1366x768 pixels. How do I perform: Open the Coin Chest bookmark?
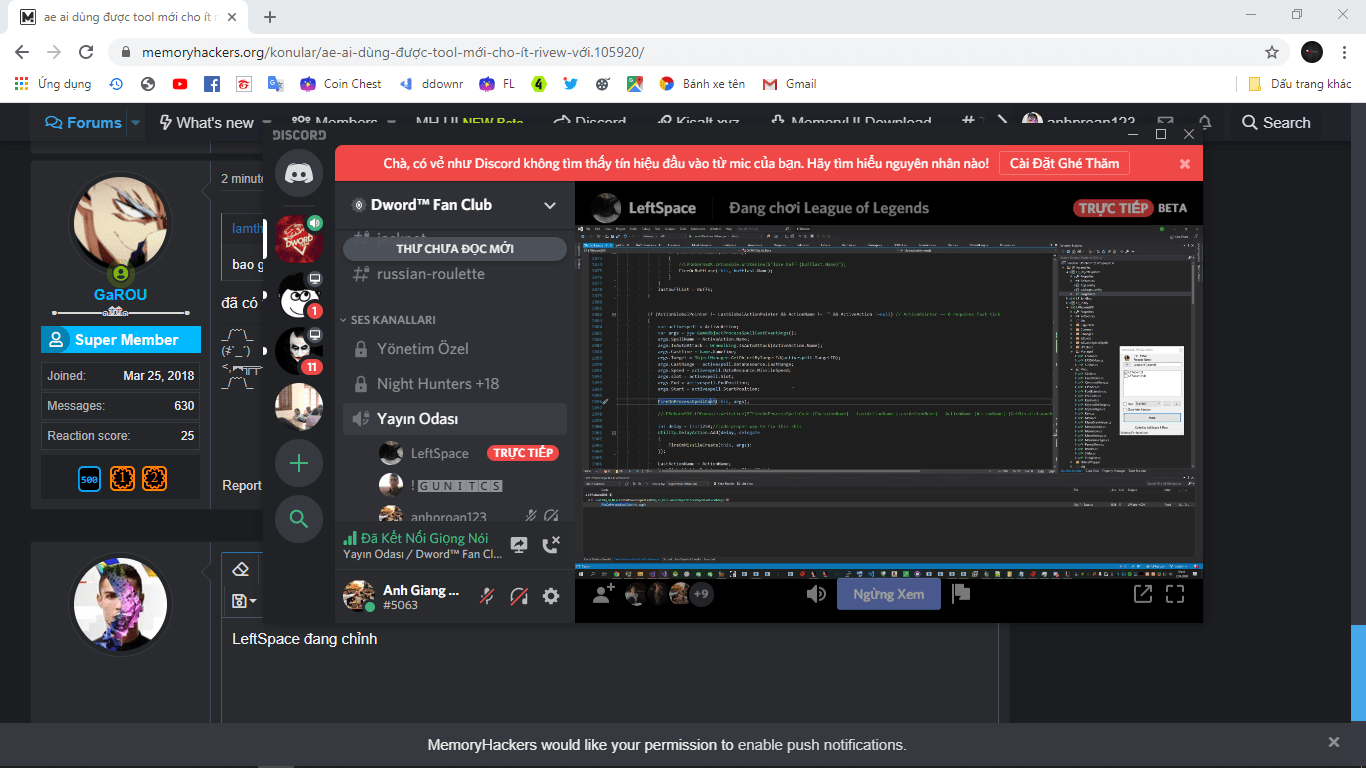point(341,84)
